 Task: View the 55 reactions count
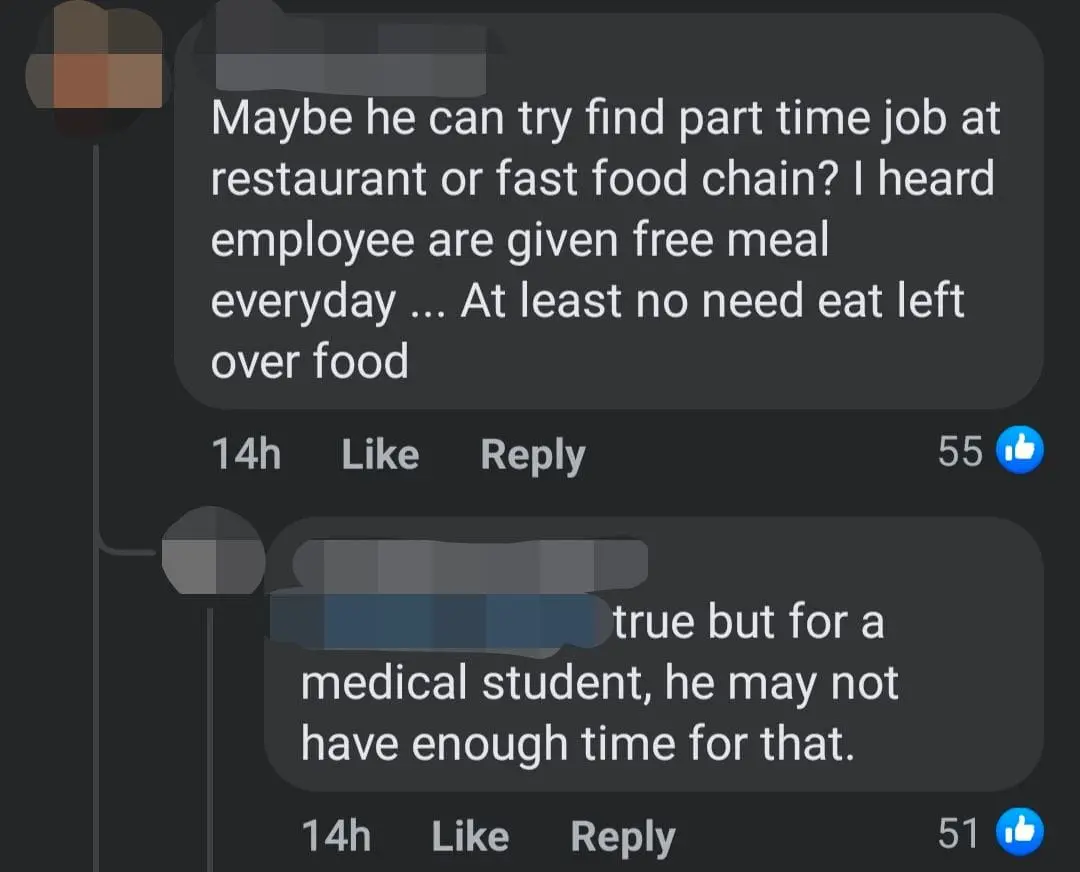(x=960, y=452)
